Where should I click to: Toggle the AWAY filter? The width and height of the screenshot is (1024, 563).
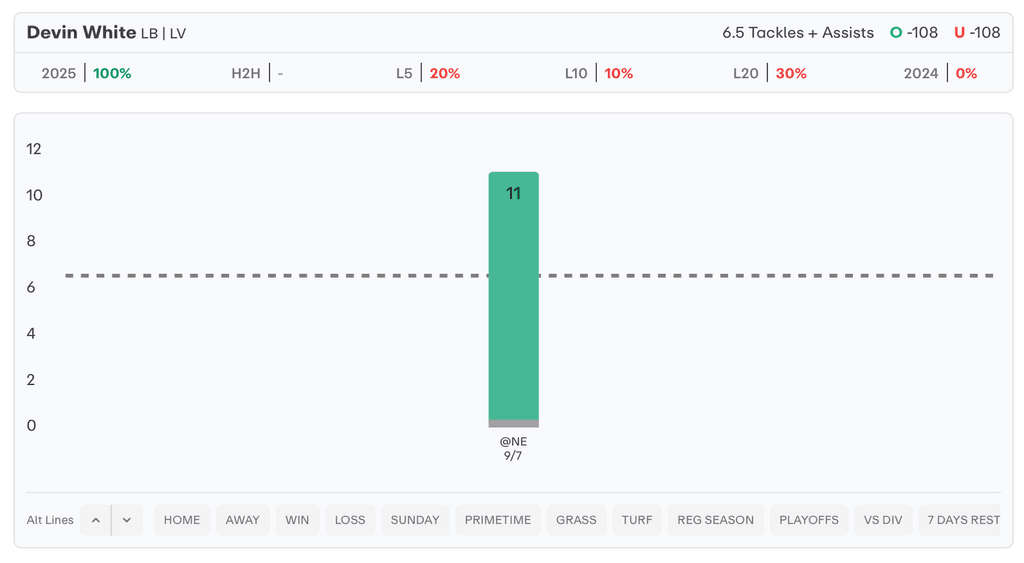coord(242,520)
